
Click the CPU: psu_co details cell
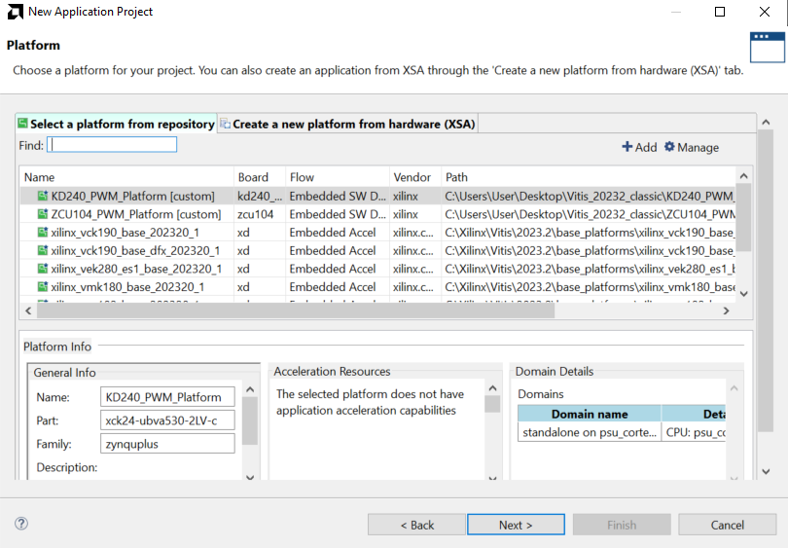[x=695, y=432]
